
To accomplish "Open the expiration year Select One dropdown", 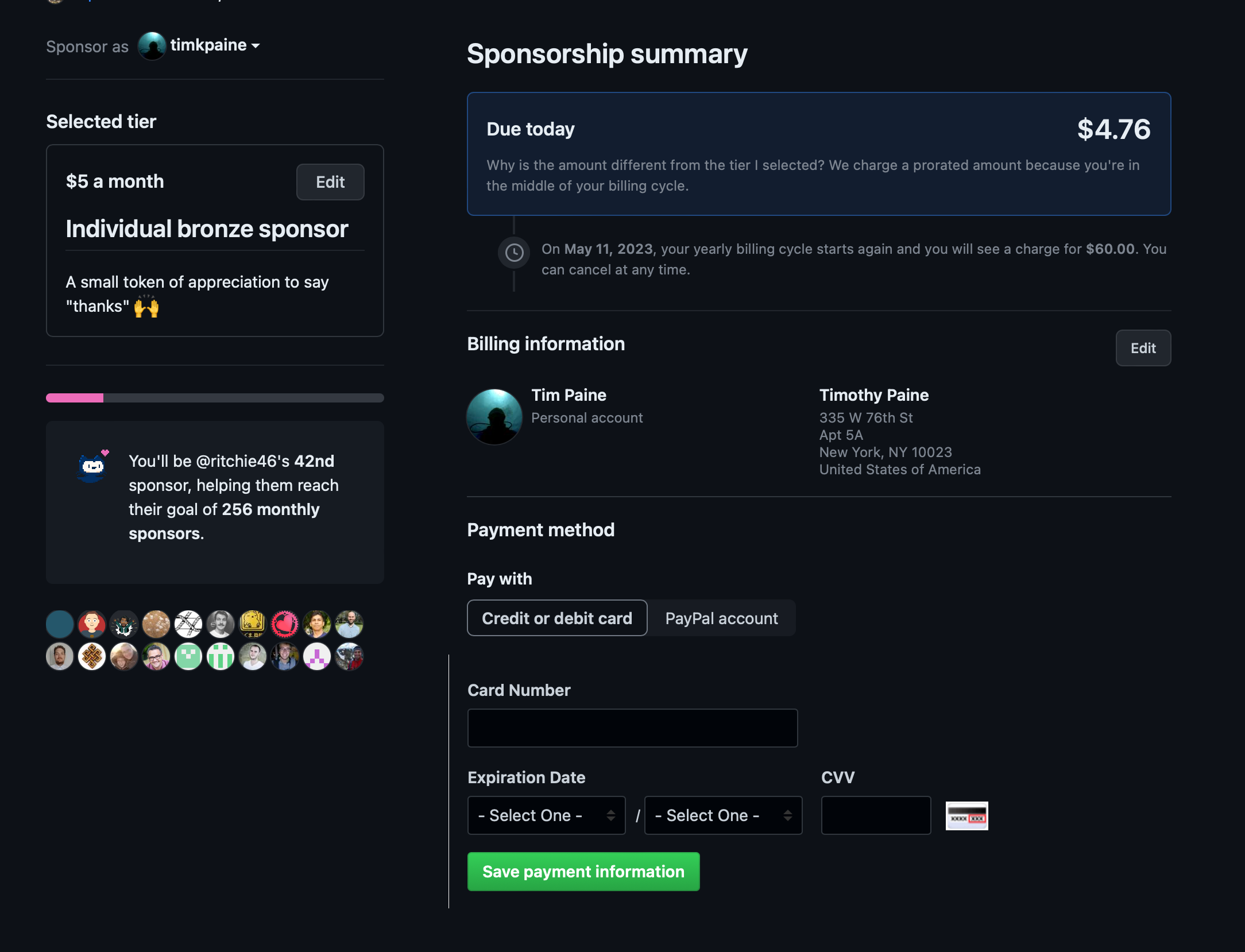I will coord(723,815).
